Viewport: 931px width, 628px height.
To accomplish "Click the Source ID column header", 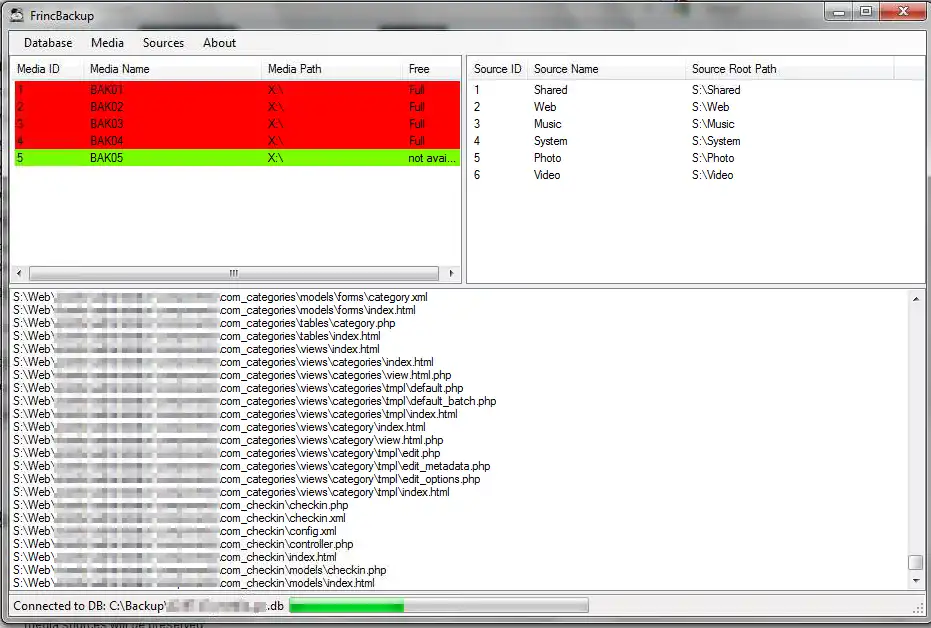I will click(498, 69).
